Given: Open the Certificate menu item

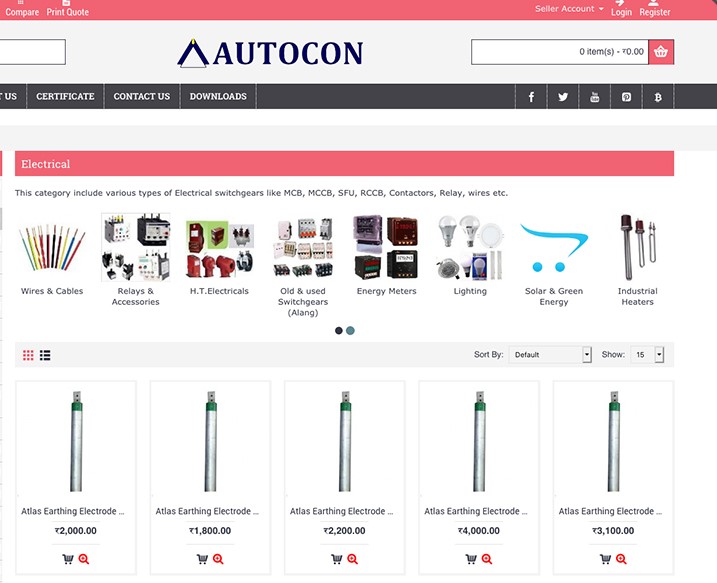Looking at the screenshot, I should click(65, 96).
